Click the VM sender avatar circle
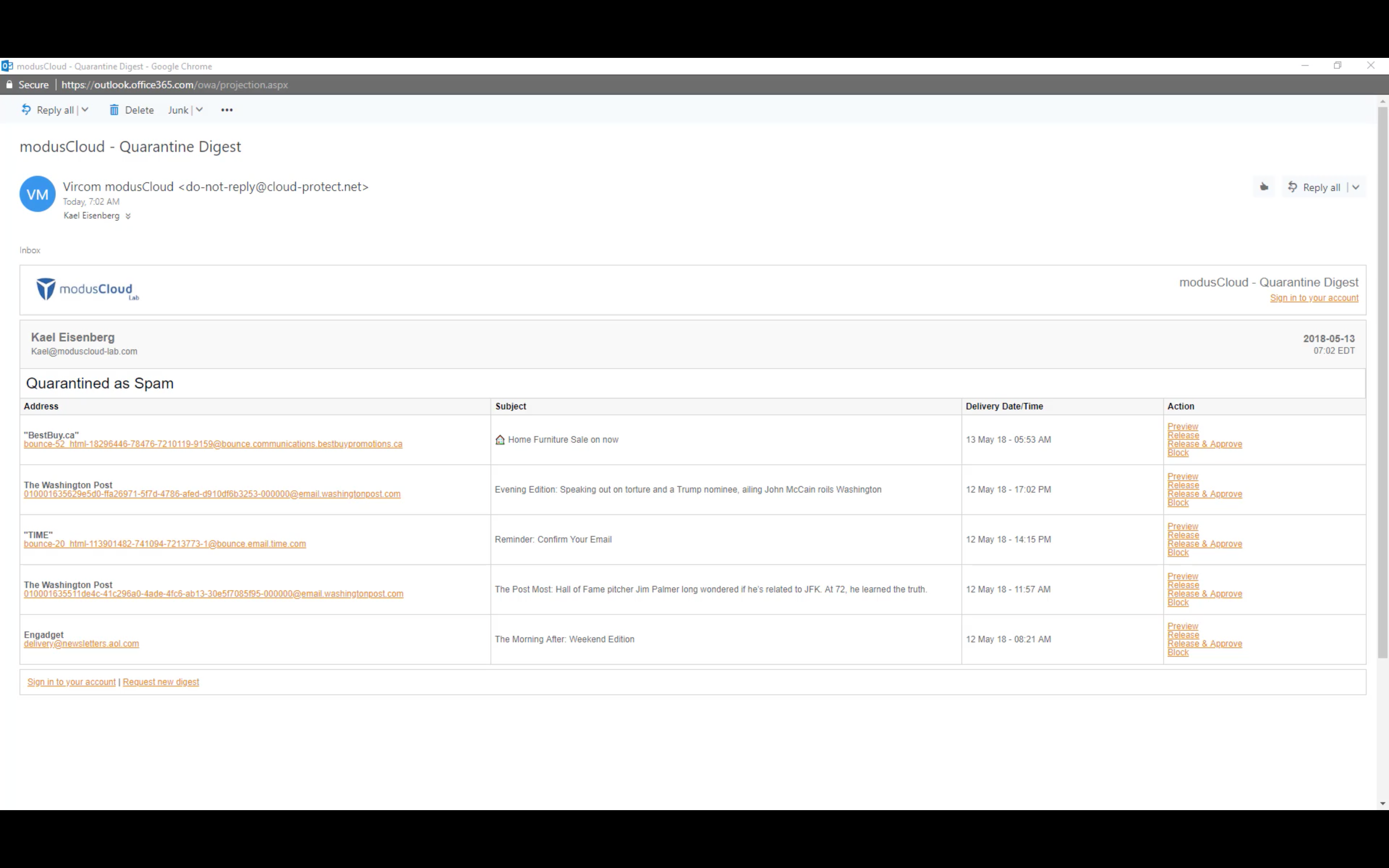This screenshot has width=1389, height=868. click(37, 194)
